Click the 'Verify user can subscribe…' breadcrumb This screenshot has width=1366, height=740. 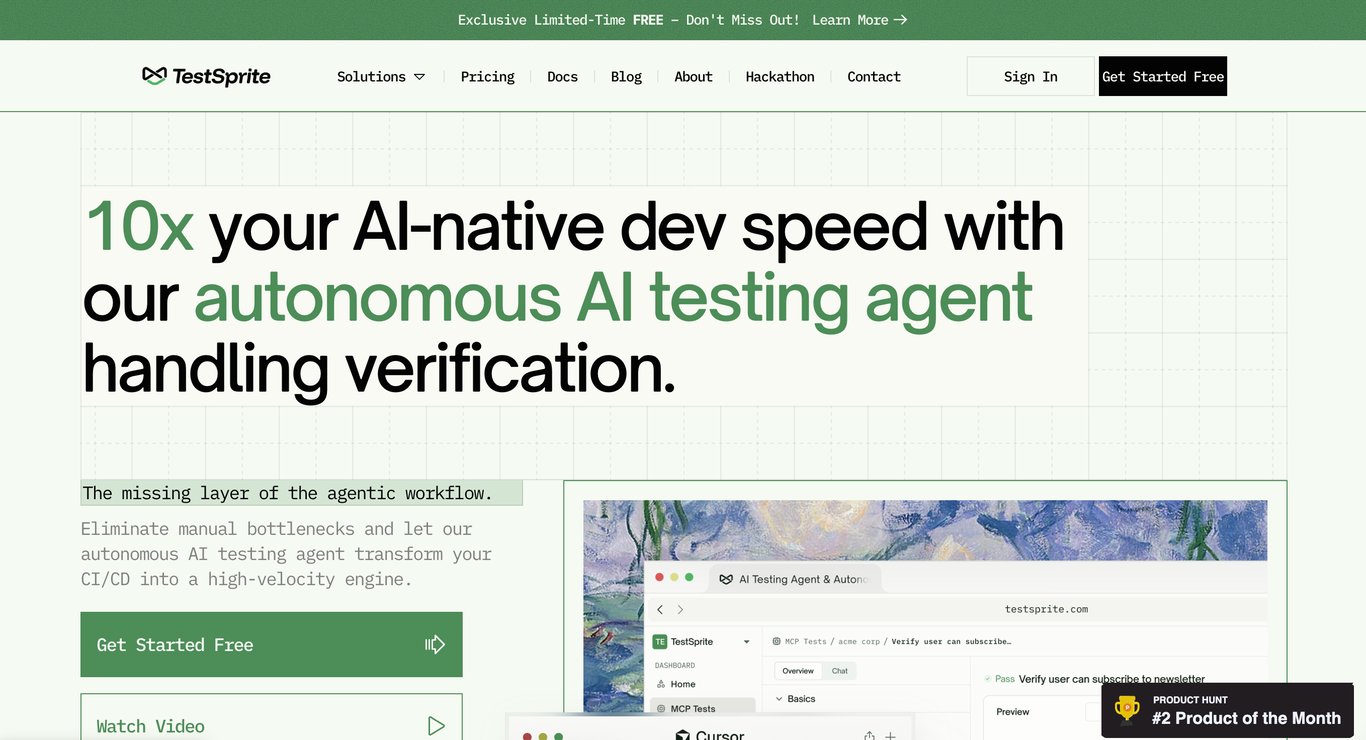[951, 642]
